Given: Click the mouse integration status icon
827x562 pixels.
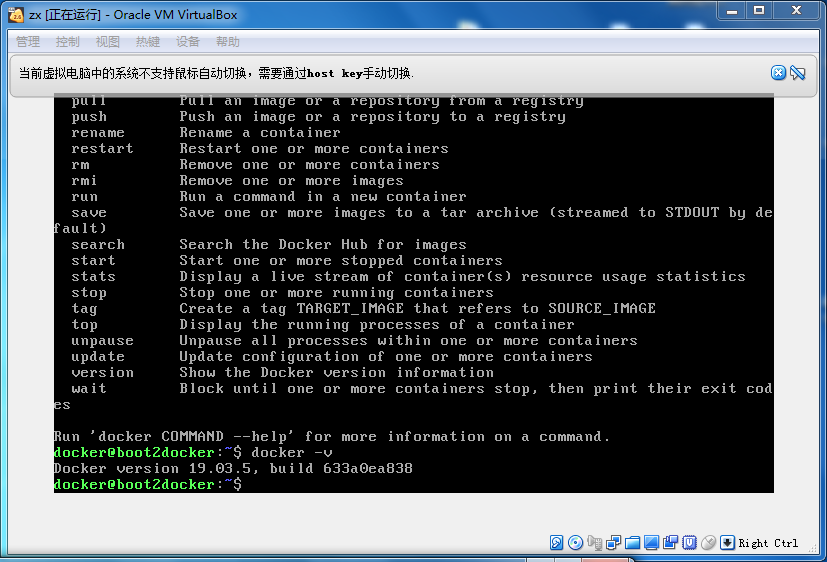Looking at the screenshot, I should tap(708, 542).
